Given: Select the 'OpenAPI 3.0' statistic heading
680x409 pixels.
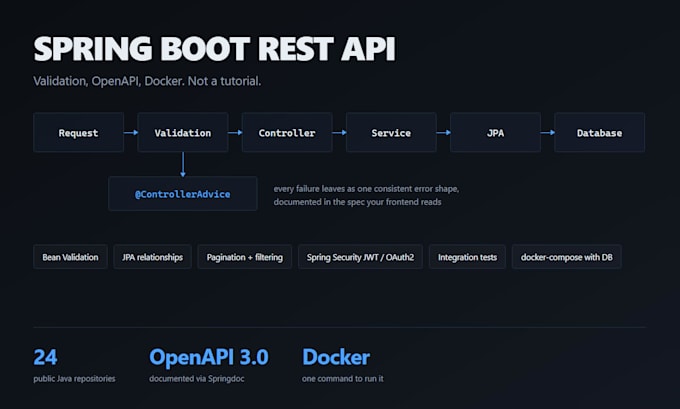Looking at the screenshot, I should pos(209,357).
